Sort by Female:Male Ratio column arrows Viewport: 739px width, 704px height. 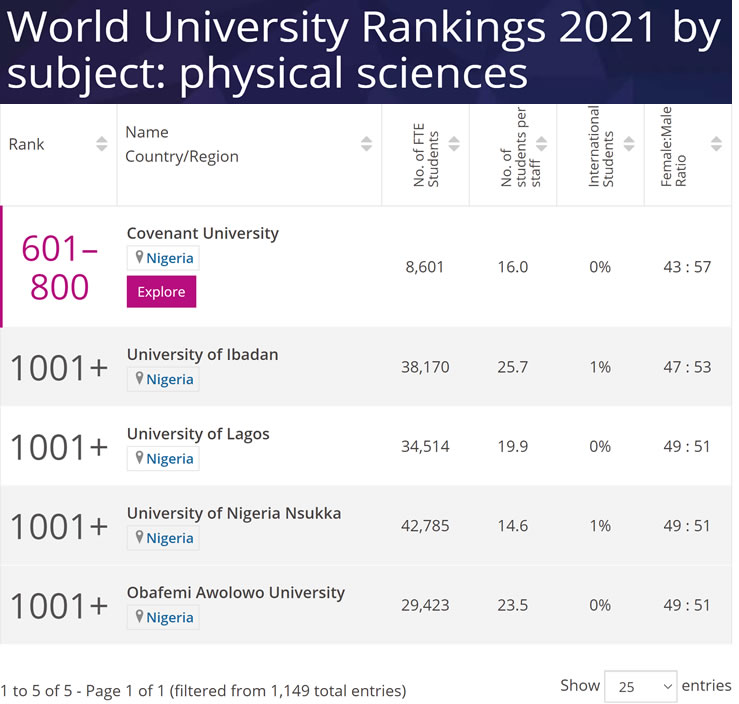click(x=716, y=144)
